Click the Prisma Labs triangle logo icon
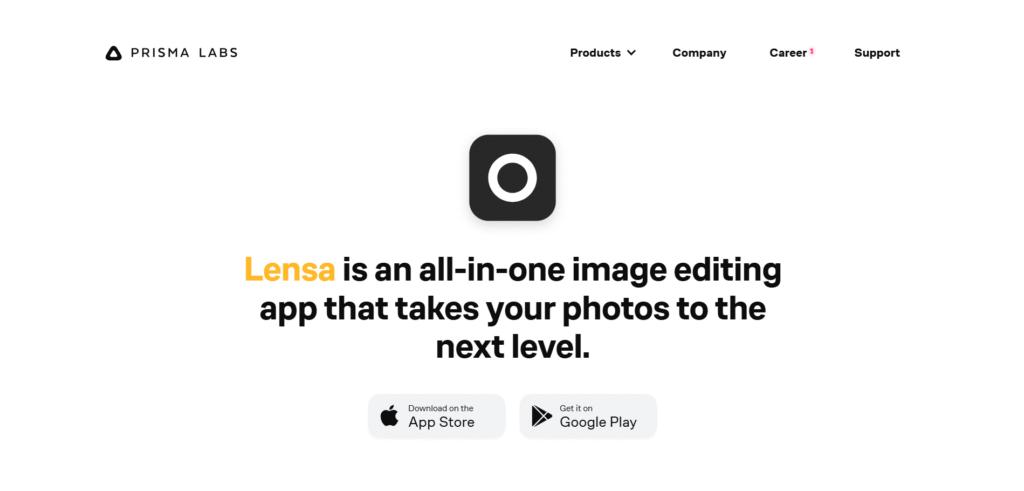The width and height of the screenshot is (1024, 491). pyautogui.click(x=114, y=53)
